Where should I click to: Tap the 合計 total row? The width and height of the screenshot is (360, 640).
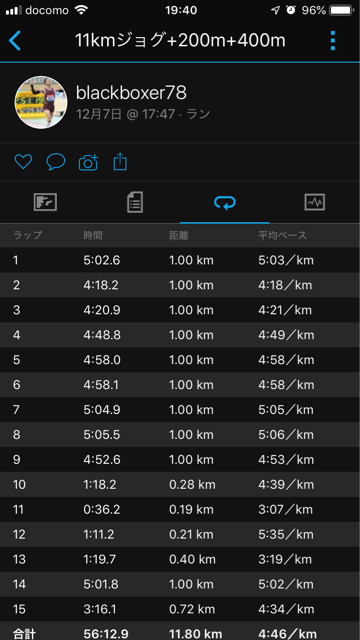coord(180,631)
